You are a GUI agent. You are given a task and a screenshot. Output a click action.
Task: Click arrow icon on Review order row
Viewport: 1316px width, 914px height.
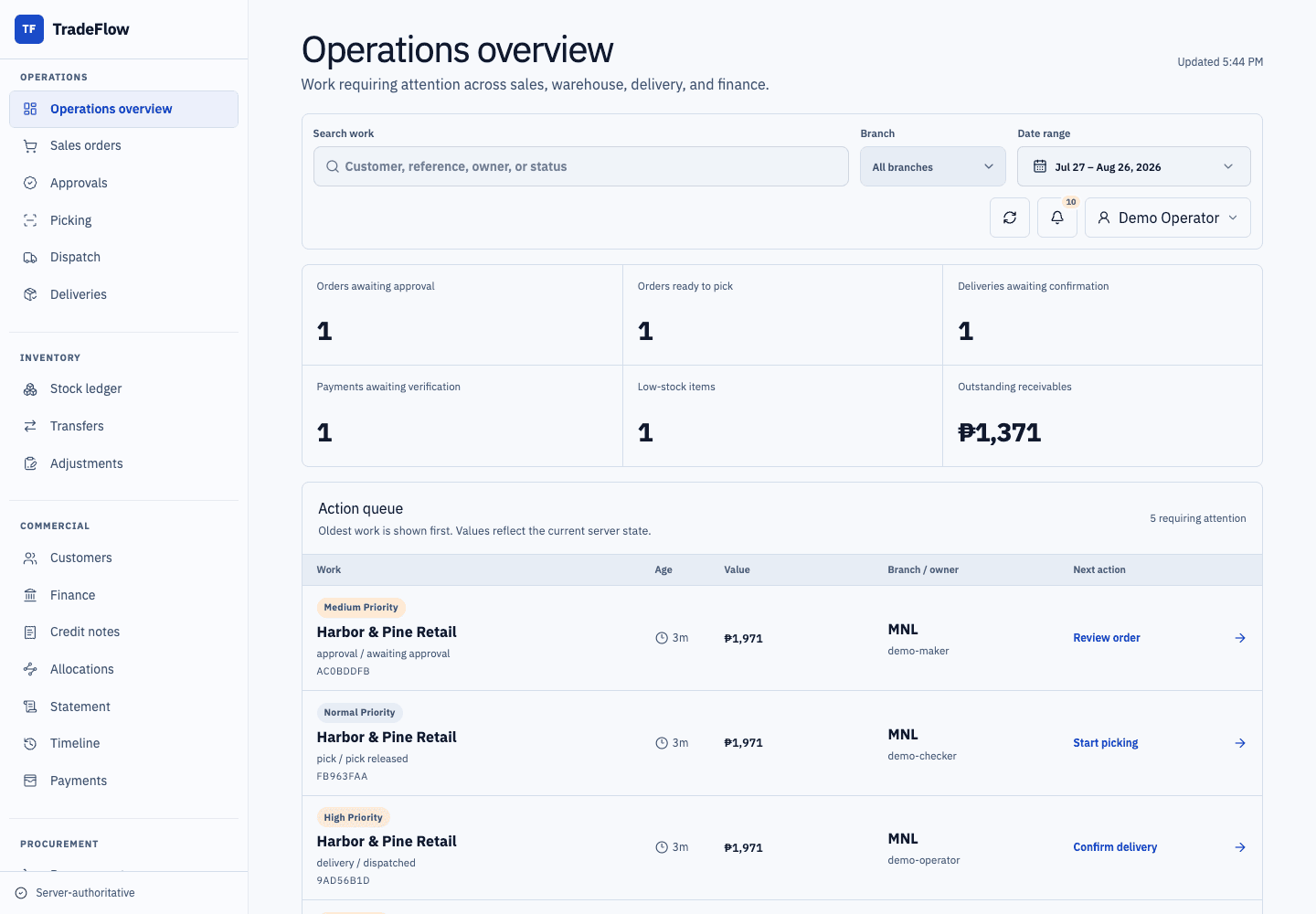click(1240, 638)
